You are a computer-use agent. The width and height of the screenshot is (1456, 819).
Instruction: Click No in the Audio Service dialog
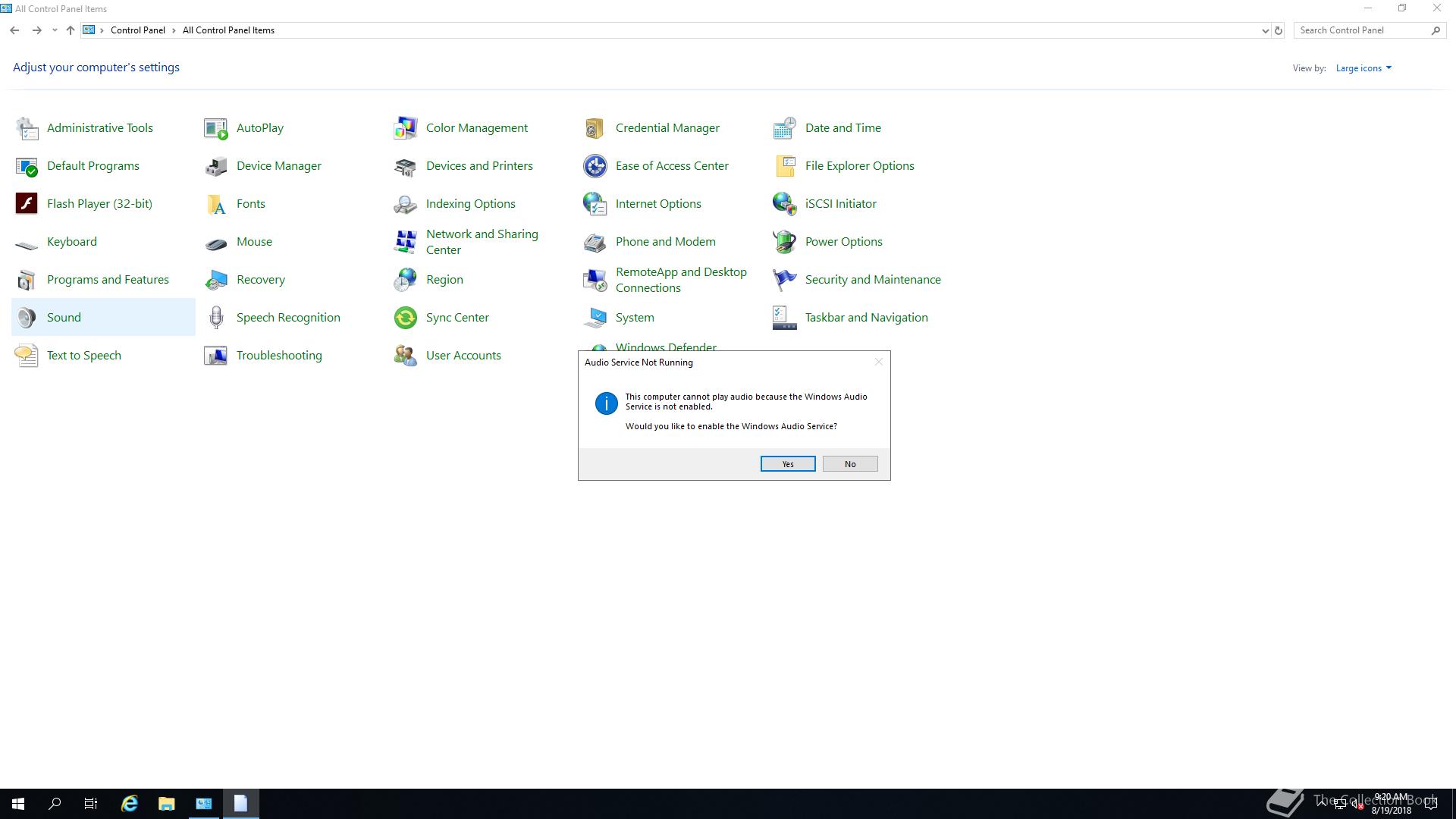[x=850, y=464]
